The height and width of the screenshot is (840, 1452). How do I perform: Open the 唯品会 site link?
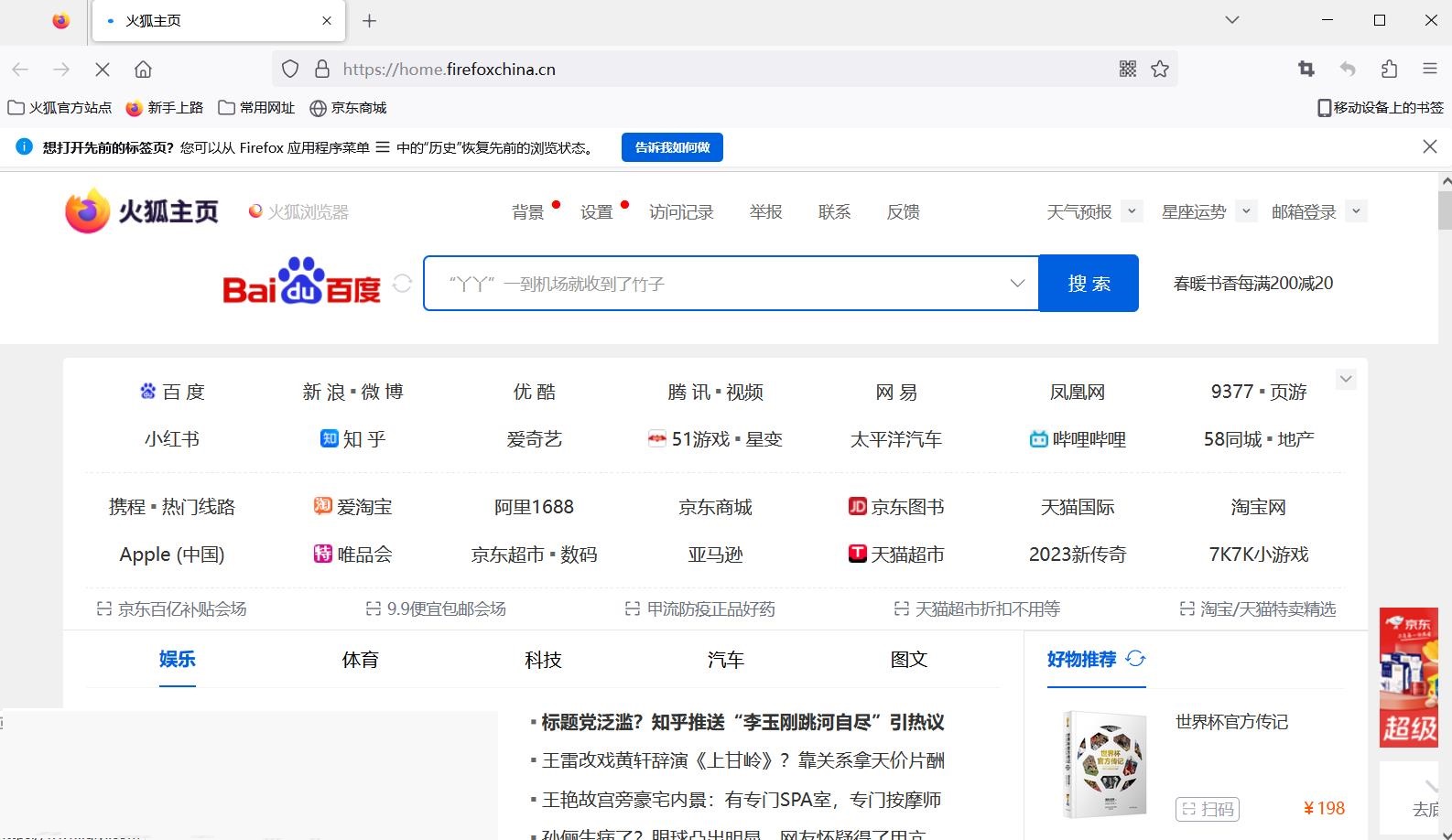point(353,555)
